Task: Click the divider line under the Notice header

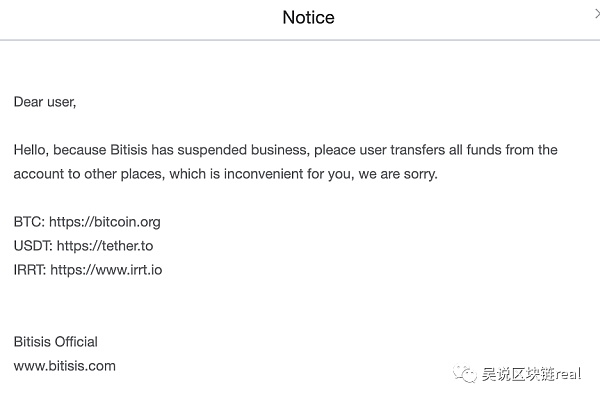Action: [x=300, y=40]
